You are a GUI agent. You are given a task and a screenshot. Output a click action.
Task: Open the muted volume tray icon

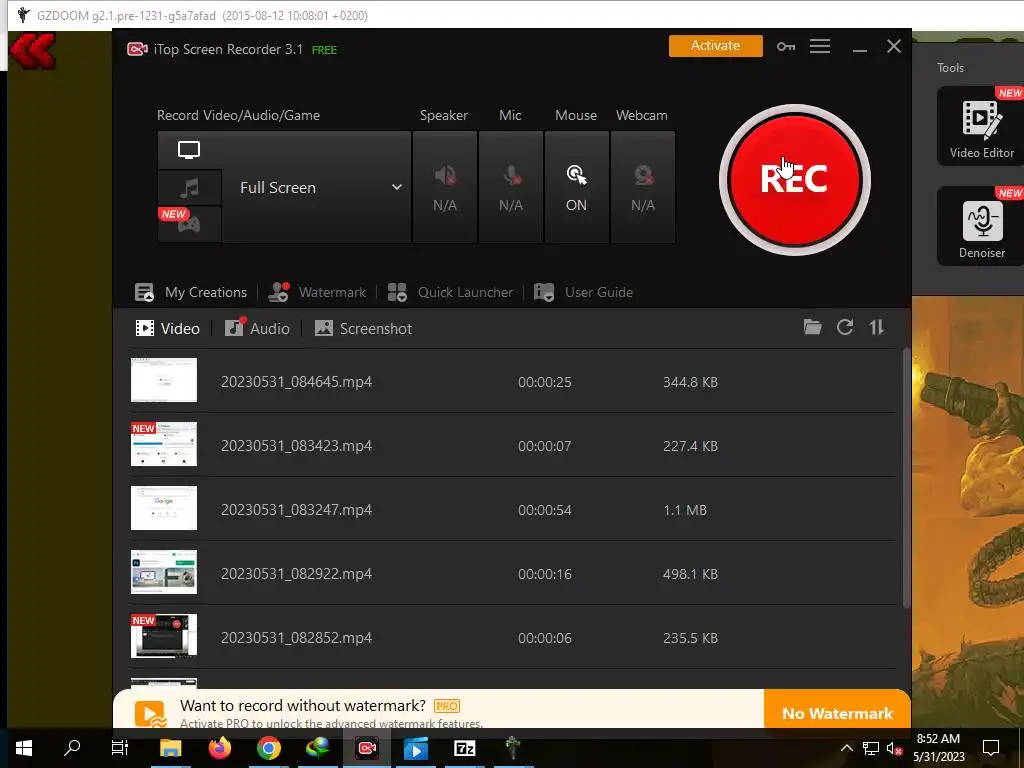tap(894, 748)
